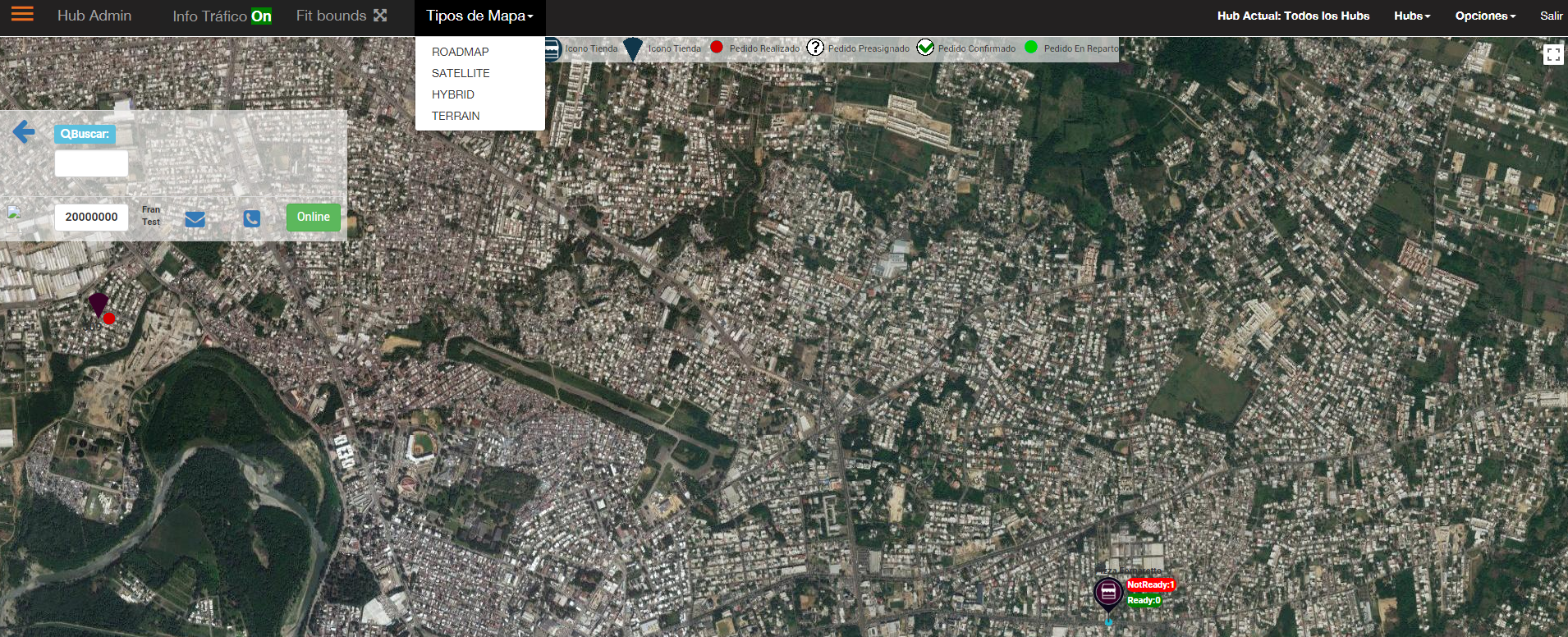The image size is (1568, 637).
Task: Open the Hubs dropdown
Action: (1412, 16)
